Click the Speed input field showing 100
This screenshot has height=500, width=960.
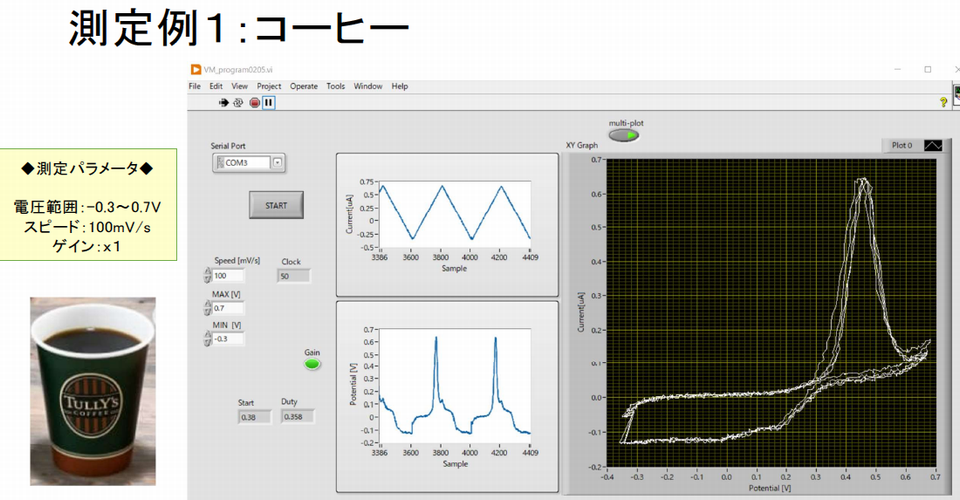pos(228,275)
